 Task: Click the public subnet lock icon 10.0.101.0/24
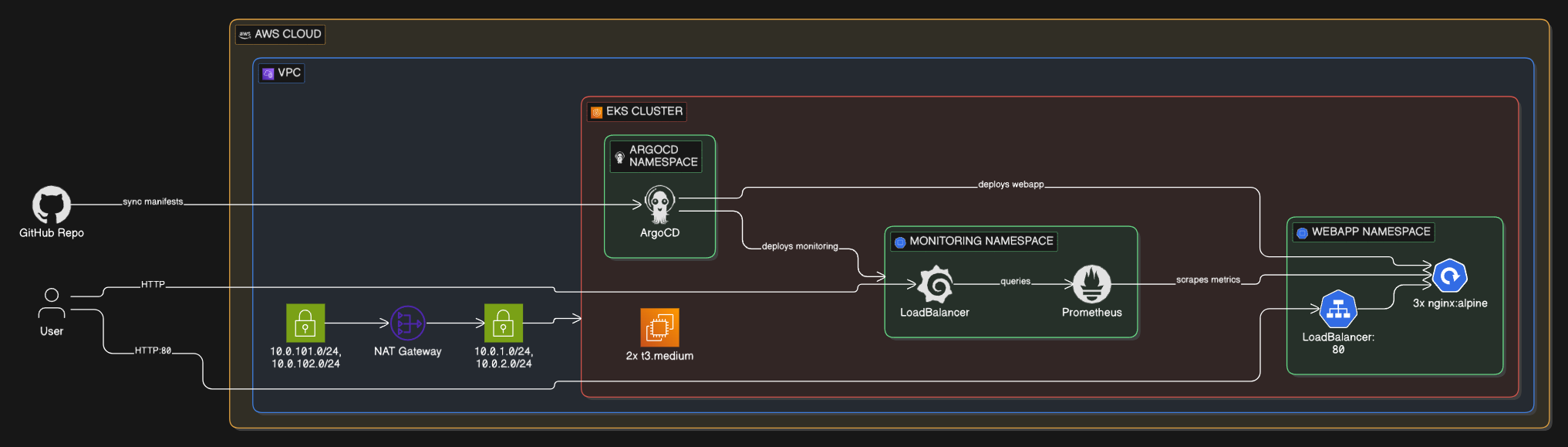[305, 323]
